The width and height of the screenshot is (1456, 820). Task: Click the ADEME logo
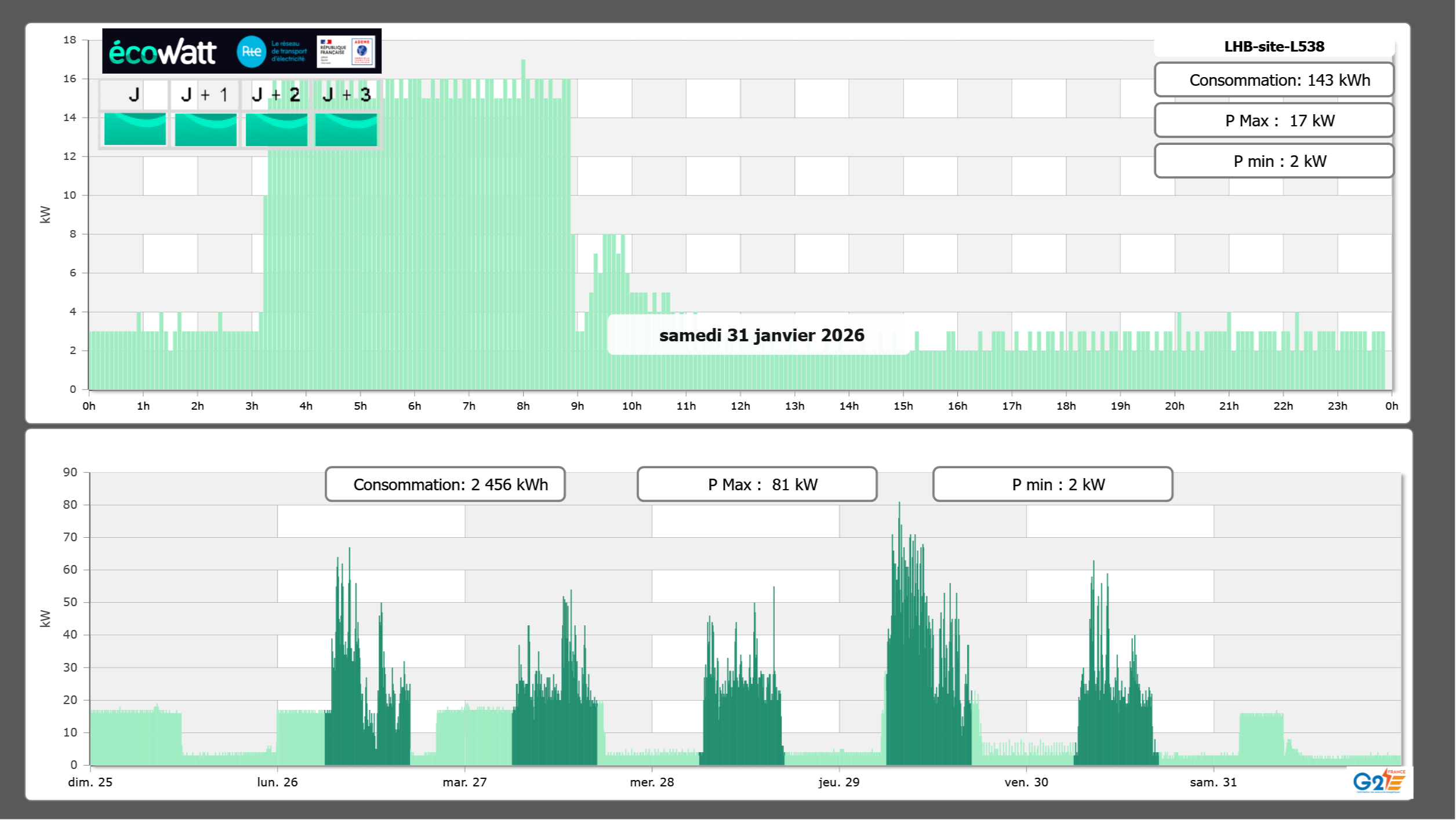click(x=362, y=51)
